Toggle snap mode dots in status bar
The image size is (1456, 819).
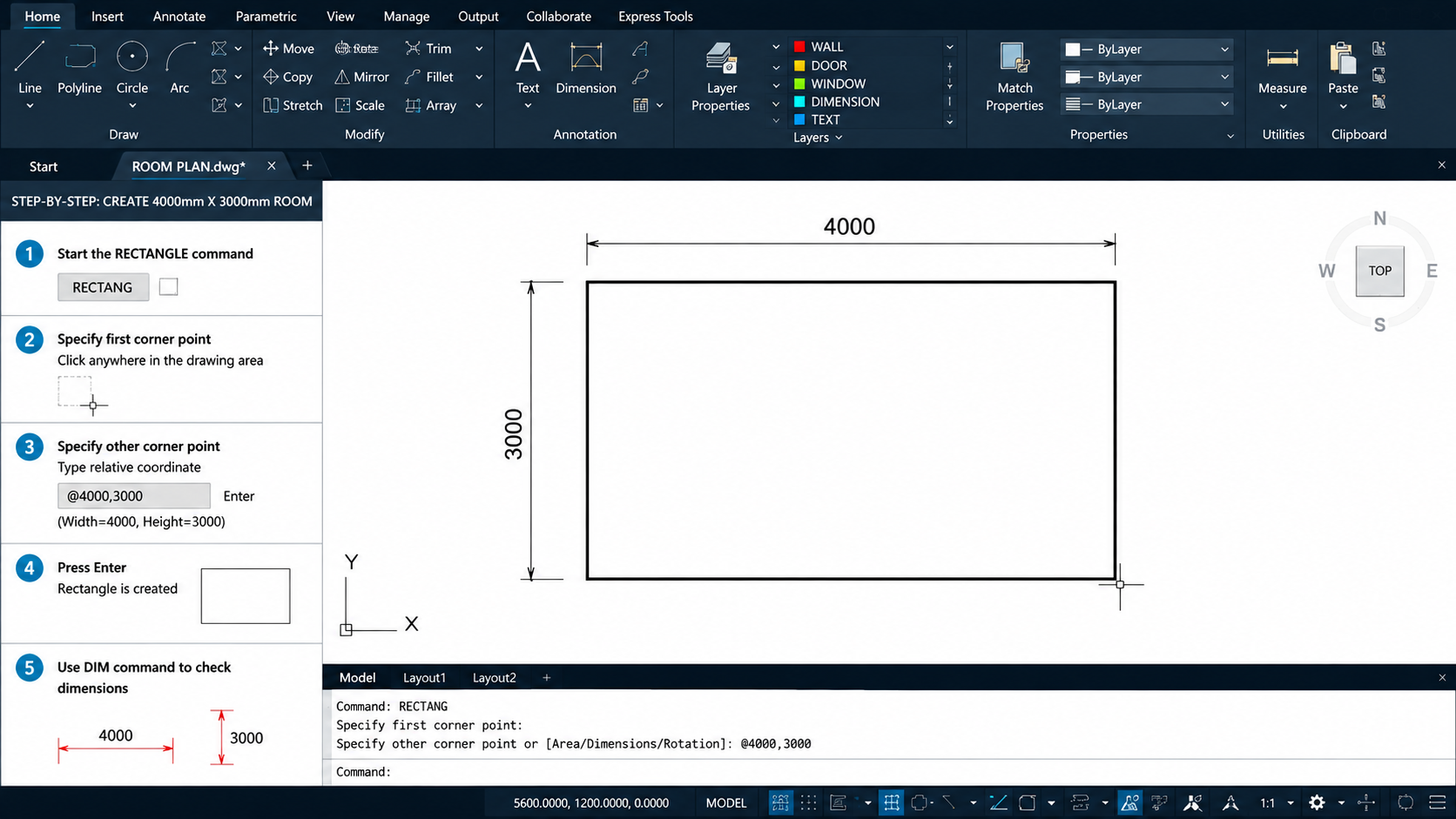tap(809, 802)
